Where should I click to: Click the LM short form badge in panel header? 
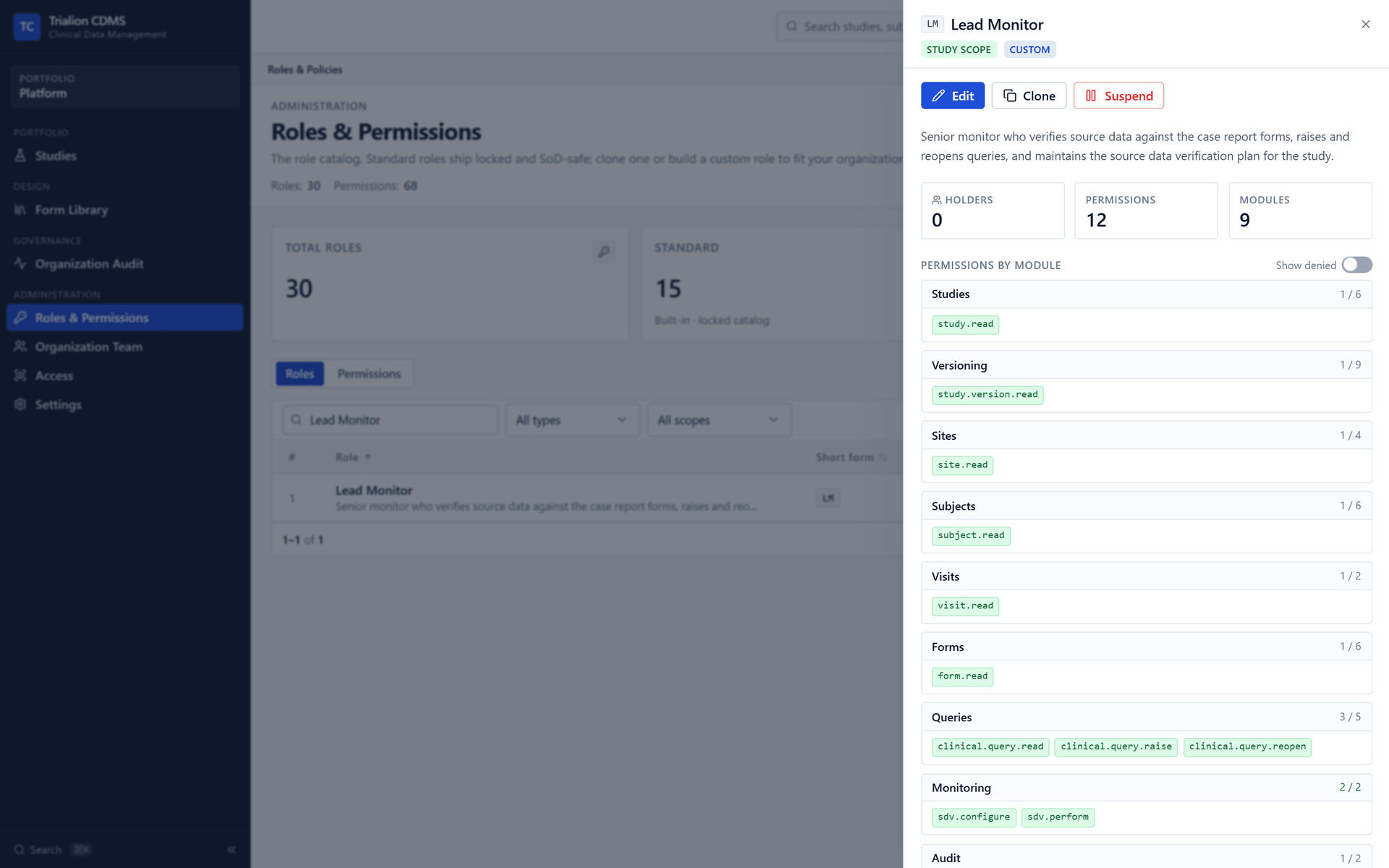[933, 25]
